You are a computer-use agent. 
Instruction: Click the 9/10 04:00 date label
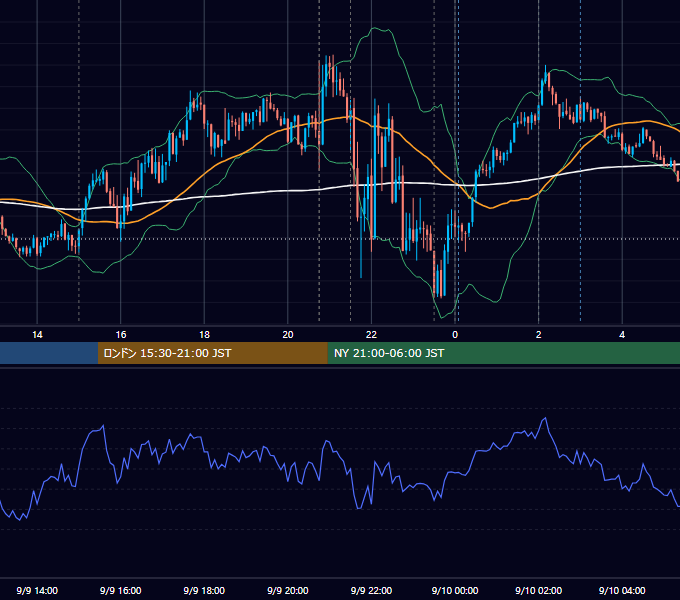(622, 590)
